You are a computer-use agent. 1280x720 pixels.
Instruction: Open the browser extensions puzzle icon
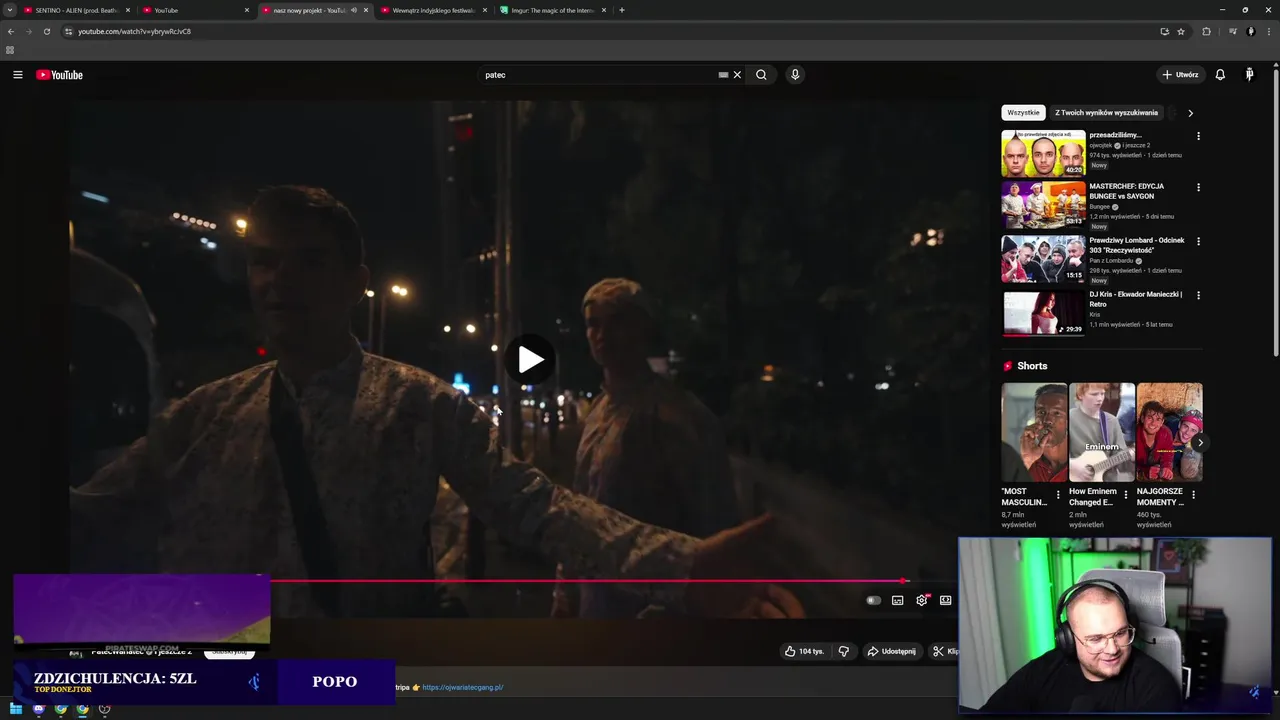coord(1206,31)
